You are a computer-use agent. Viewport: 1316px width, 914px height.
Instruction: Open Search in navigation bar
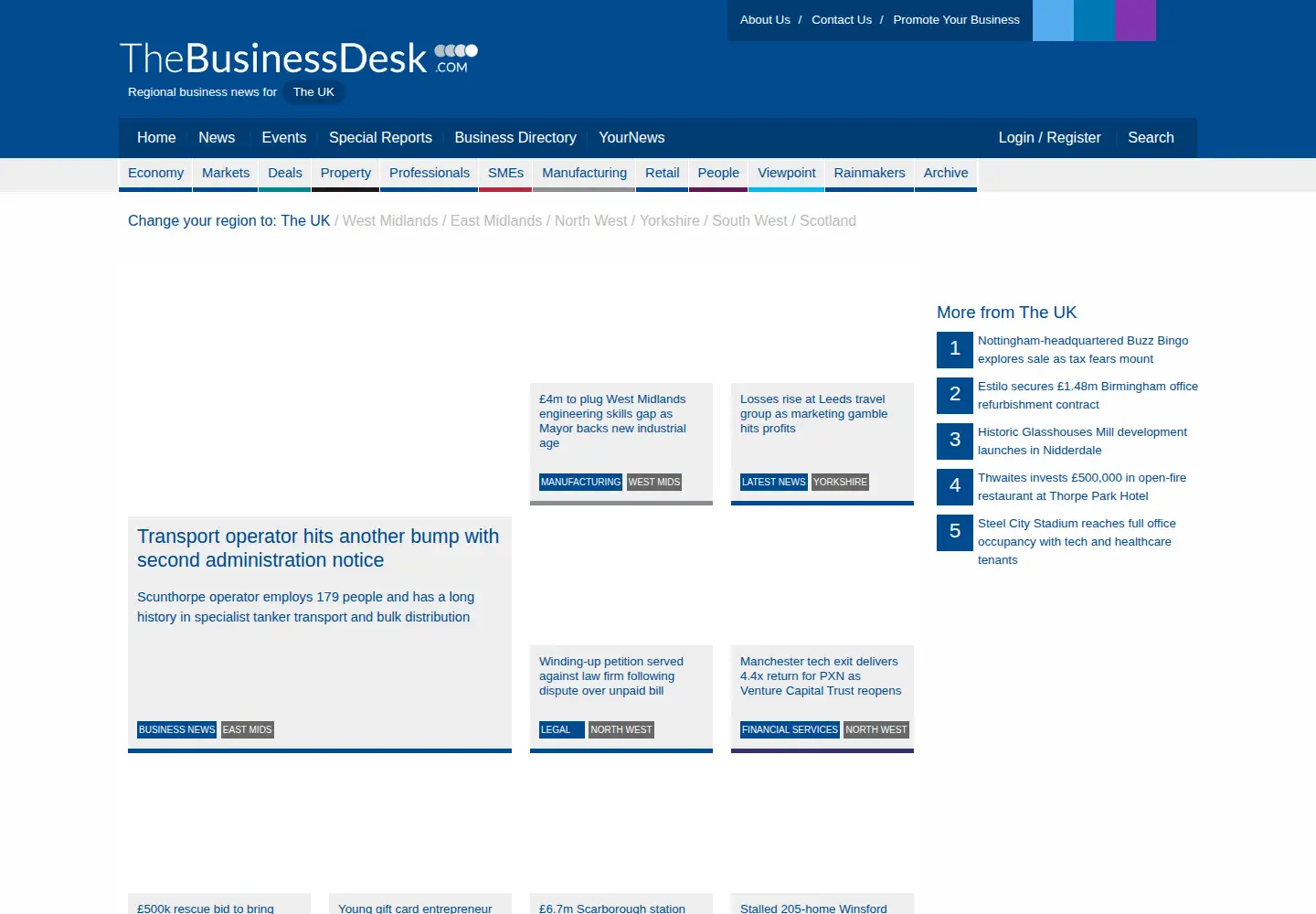pos(1151,138)
